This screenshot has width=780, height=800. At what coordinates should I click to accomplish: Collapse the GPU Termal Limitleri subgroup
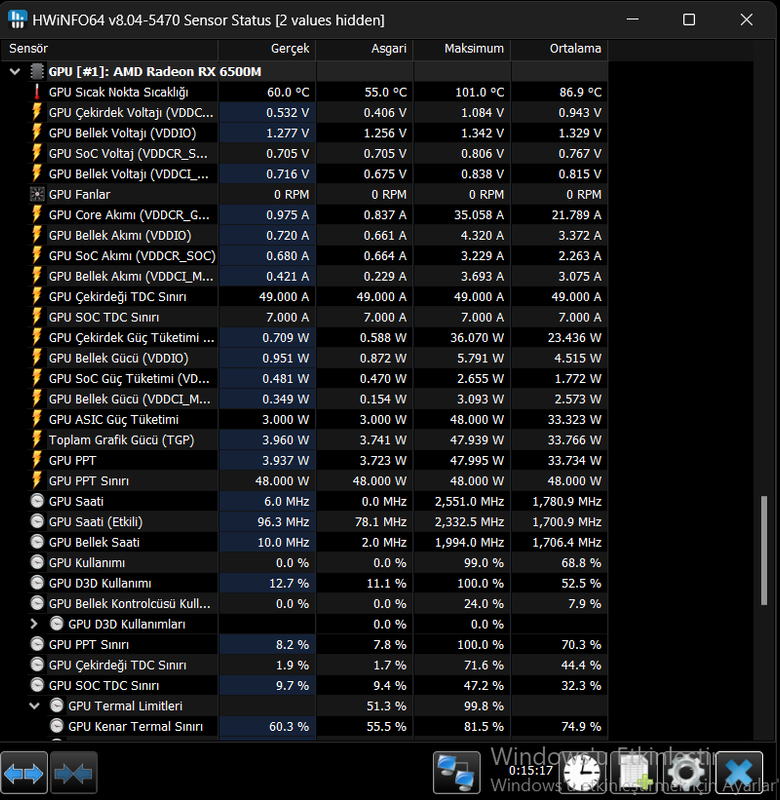34,706
